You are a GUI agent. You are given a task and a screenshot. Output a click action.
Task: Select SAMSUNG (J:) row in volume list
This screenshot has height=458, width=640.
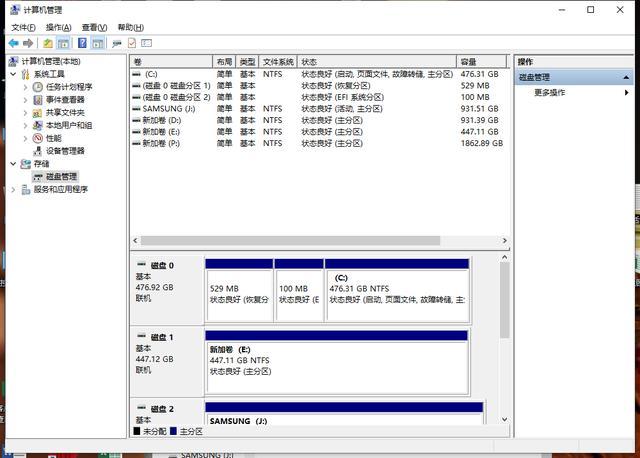pos(169,109)
